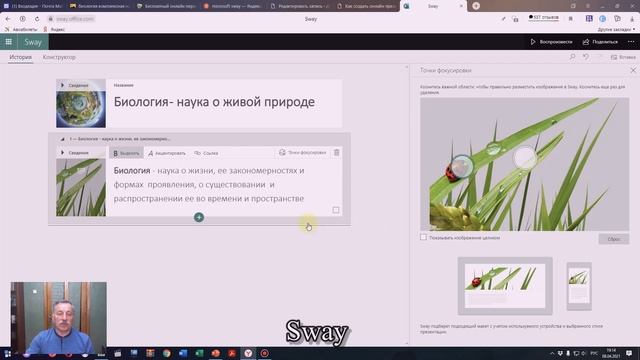Switch to the Конструктор tab
The image size is (640, 360).
(x=59, y=57)
